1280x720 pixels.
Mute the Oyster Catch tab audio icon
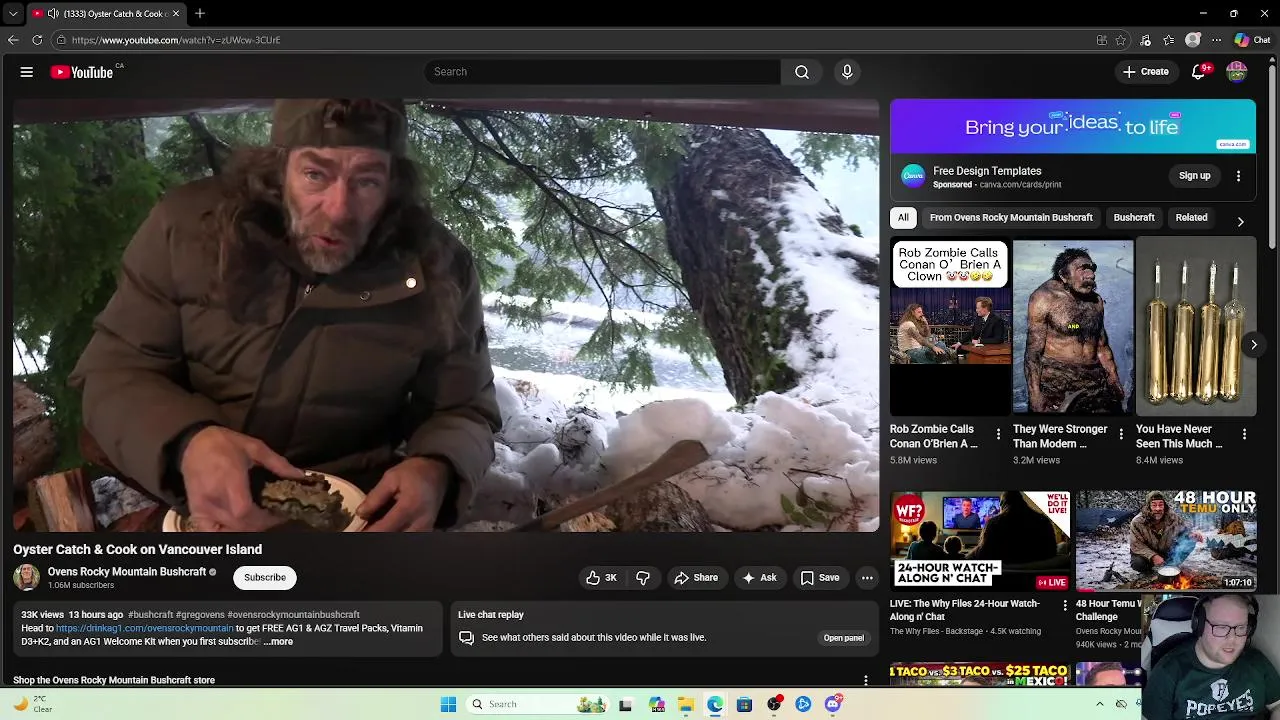(52, 13)
